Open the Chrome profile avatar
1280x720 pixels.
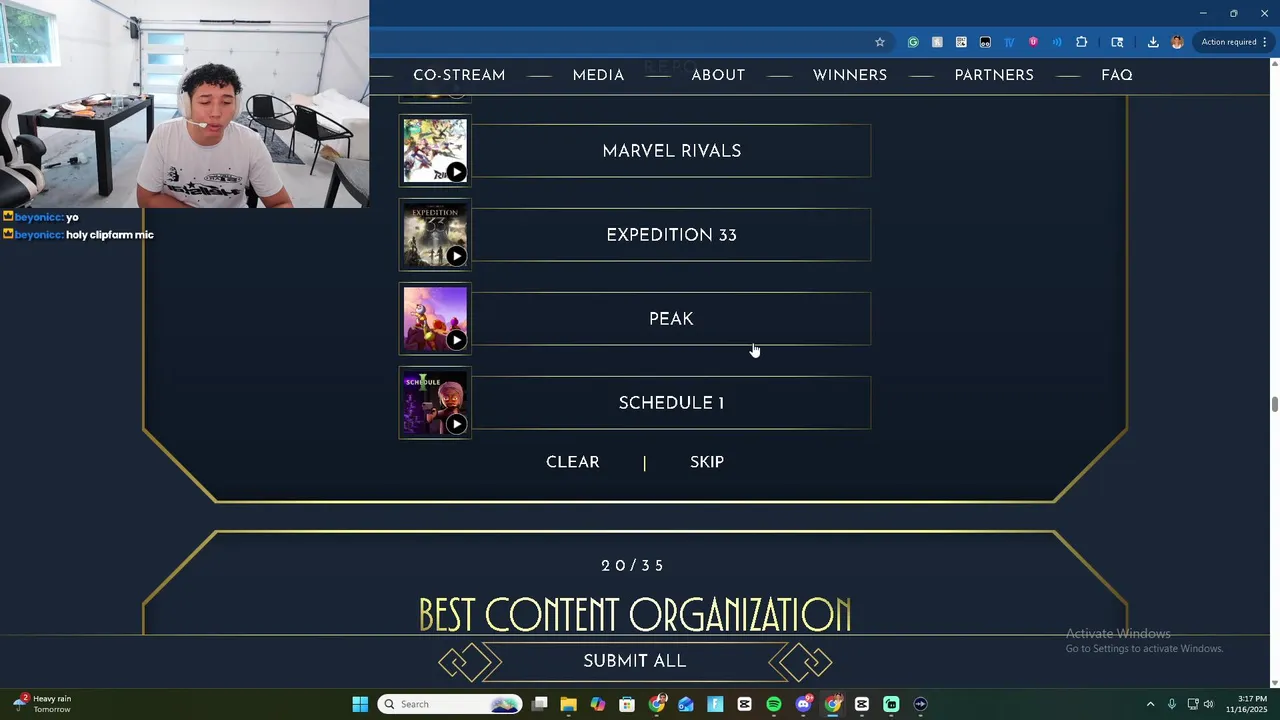coord(1177,42)
